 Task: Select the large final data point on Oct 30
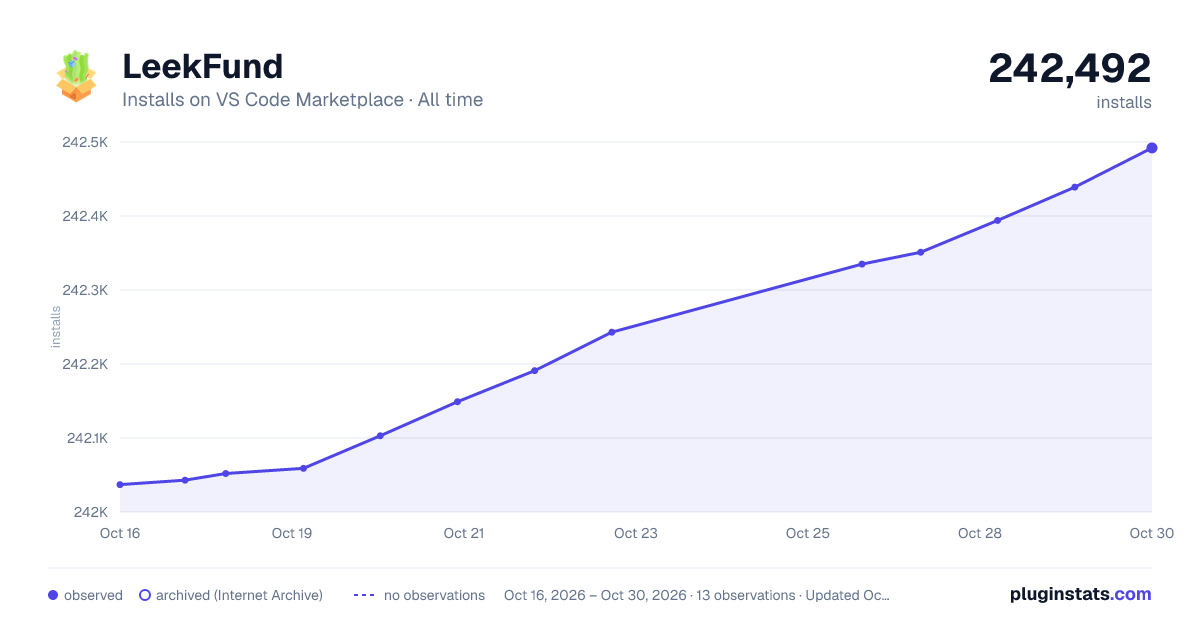[x=1152, y=148]
